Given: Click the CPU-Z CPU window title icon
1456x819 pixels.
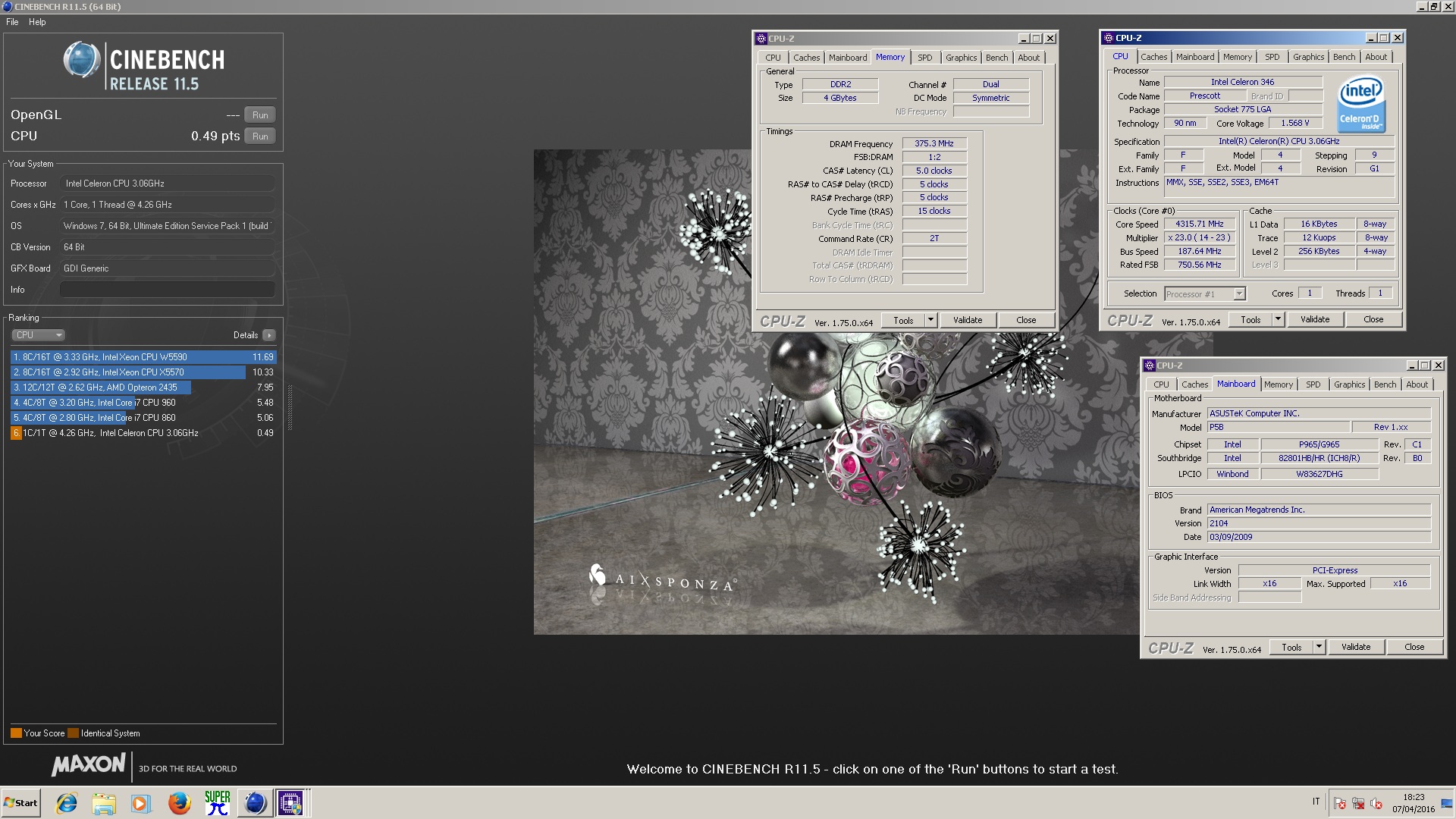Looking at the screenshot, I should pos(1108,38).
